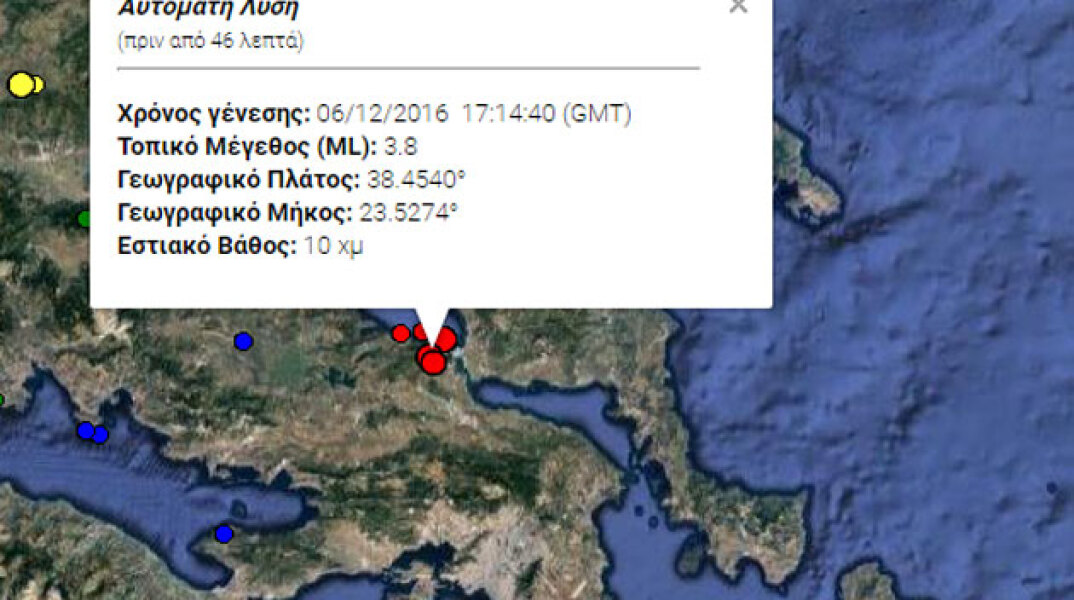Click the leftmost red epicenter marker
The width and height of the screenshot is (1074, 600).
click(x=401, y=334)
